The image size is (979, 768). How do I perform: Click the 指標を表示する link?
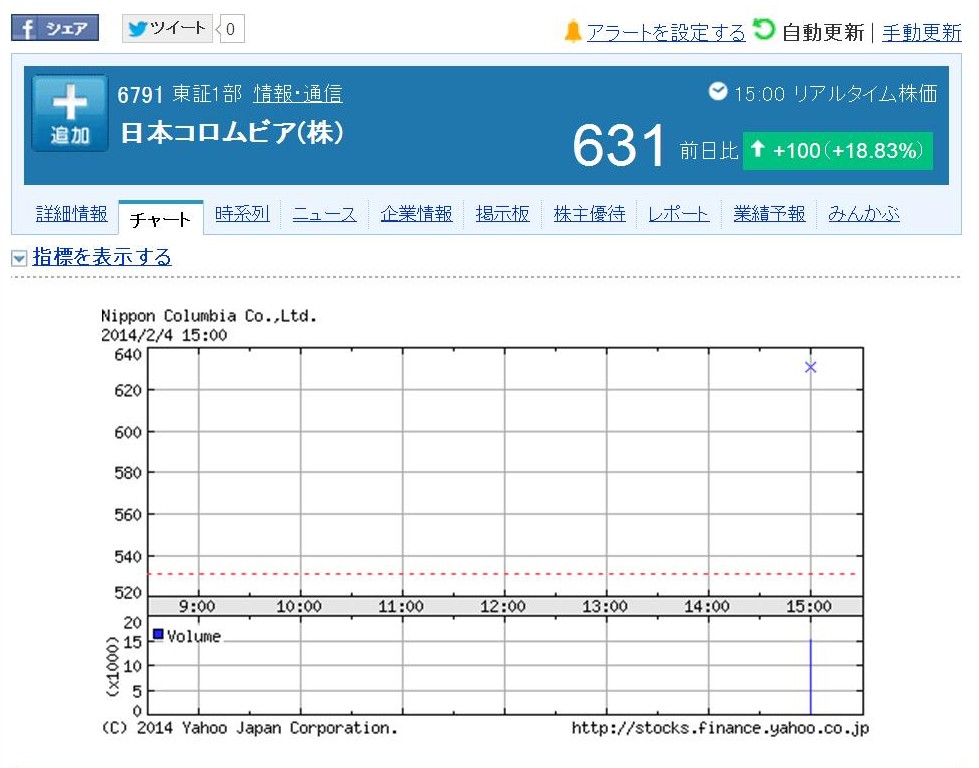coord(102,257)
